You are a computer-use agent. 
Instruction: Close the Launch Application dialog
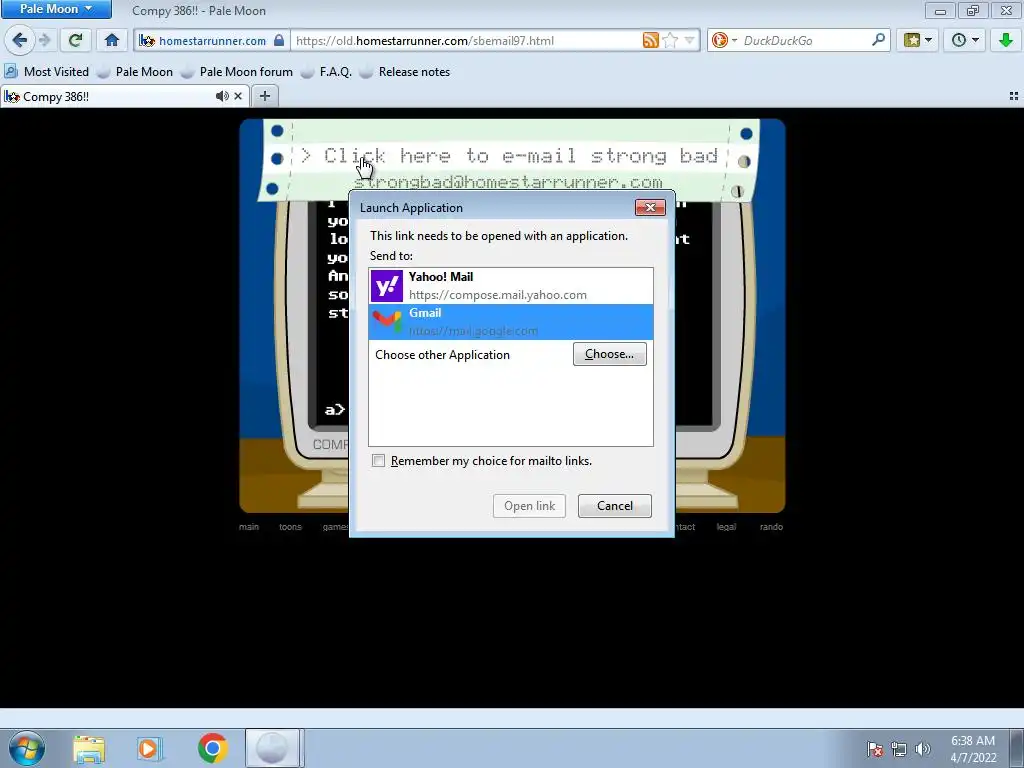pos(650,207)
